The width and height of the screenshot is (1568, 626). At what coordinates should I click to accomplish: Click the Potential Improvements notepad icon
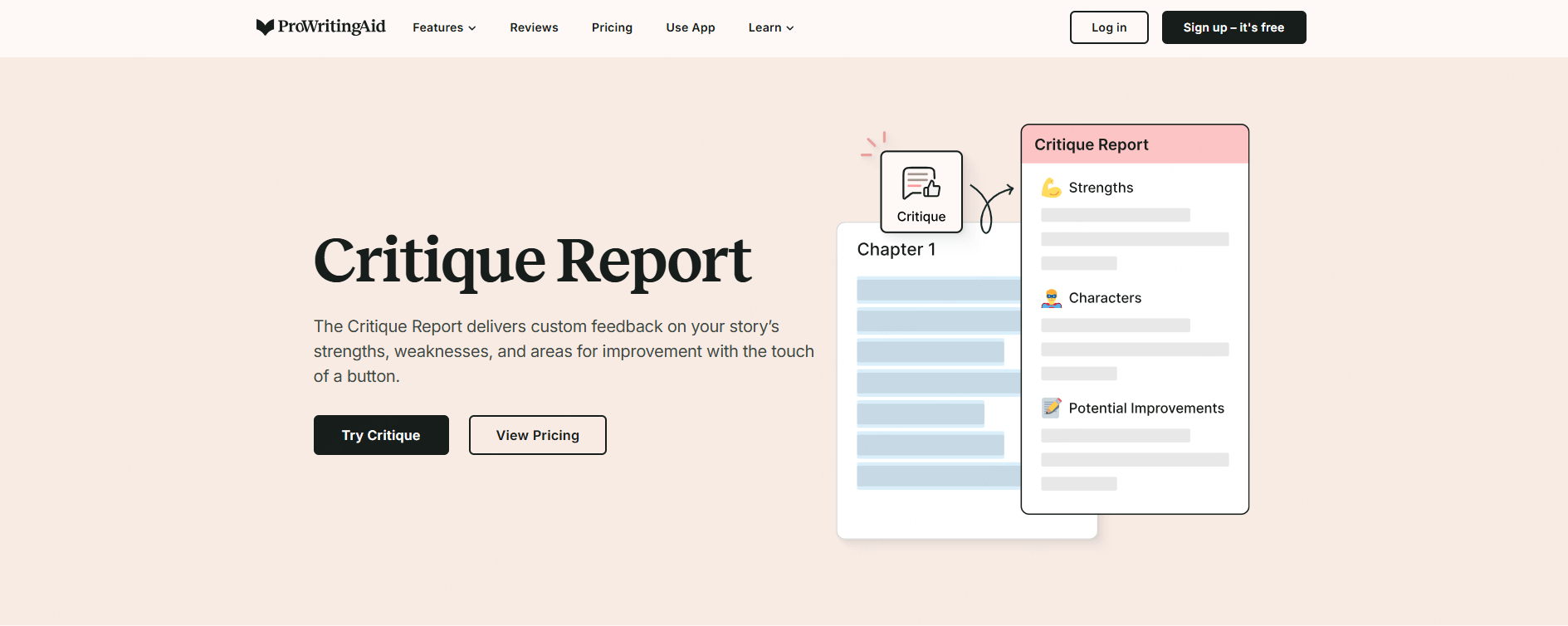1052,408
